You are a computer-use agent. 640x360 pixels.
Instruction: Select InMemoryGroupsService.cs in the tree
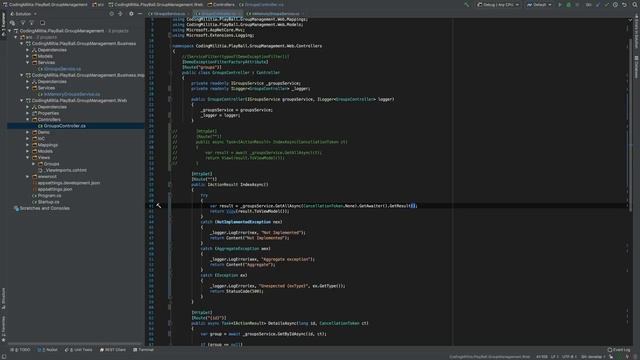[71, 94]
